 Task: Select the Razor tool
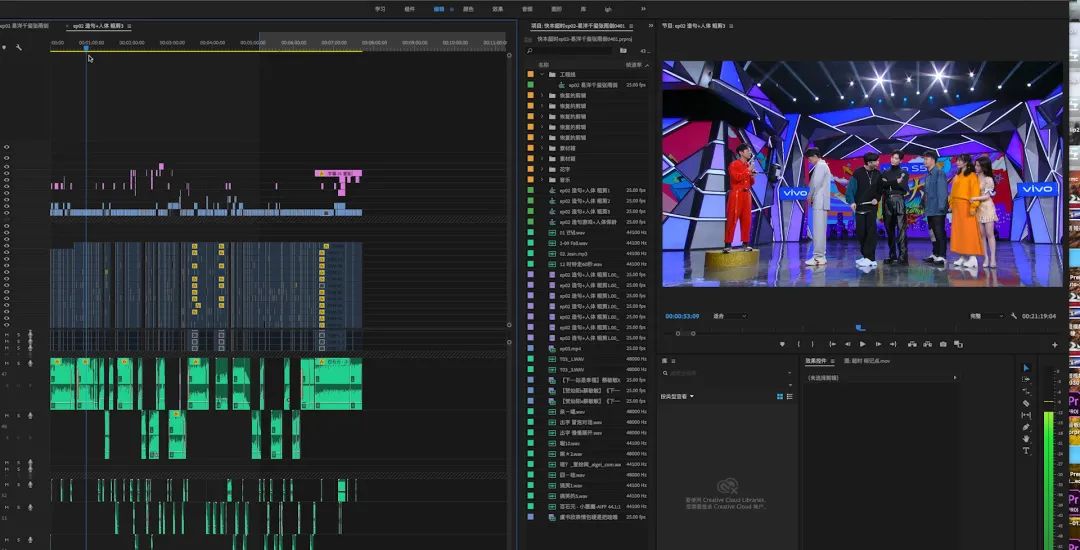click(x=1025, y=403)
